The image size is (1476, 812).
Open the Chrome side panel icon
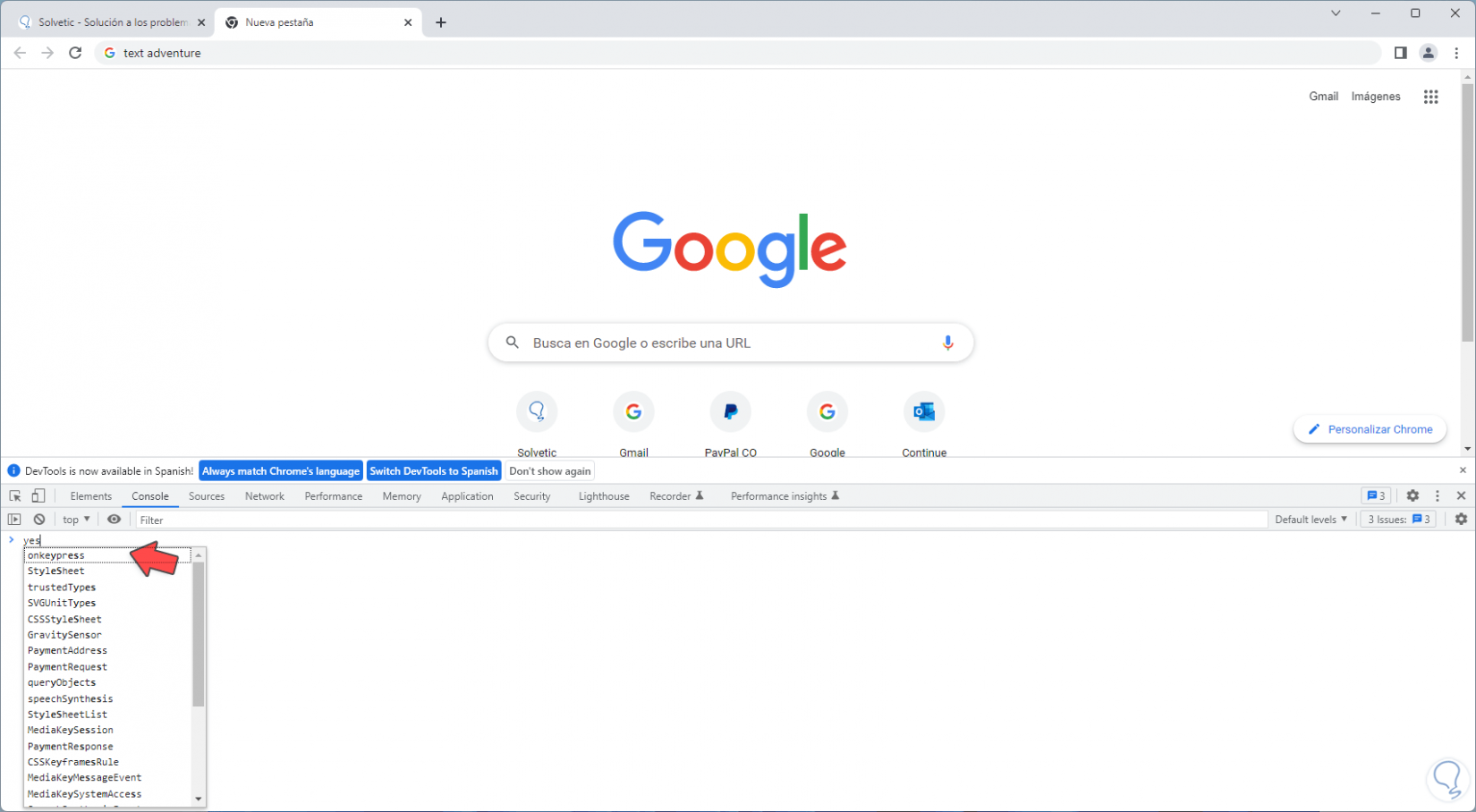click(x=1400, y=53)
